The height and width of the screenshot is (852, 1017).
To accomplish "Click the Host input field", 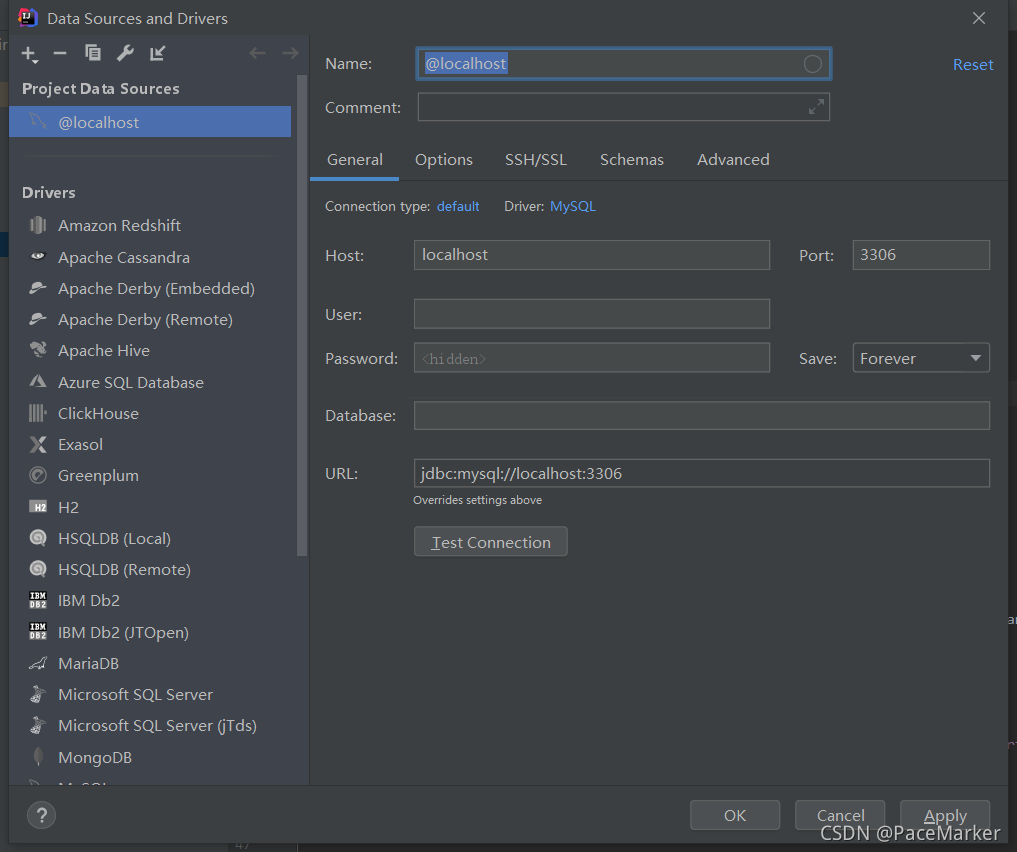I will click(592, 255).
